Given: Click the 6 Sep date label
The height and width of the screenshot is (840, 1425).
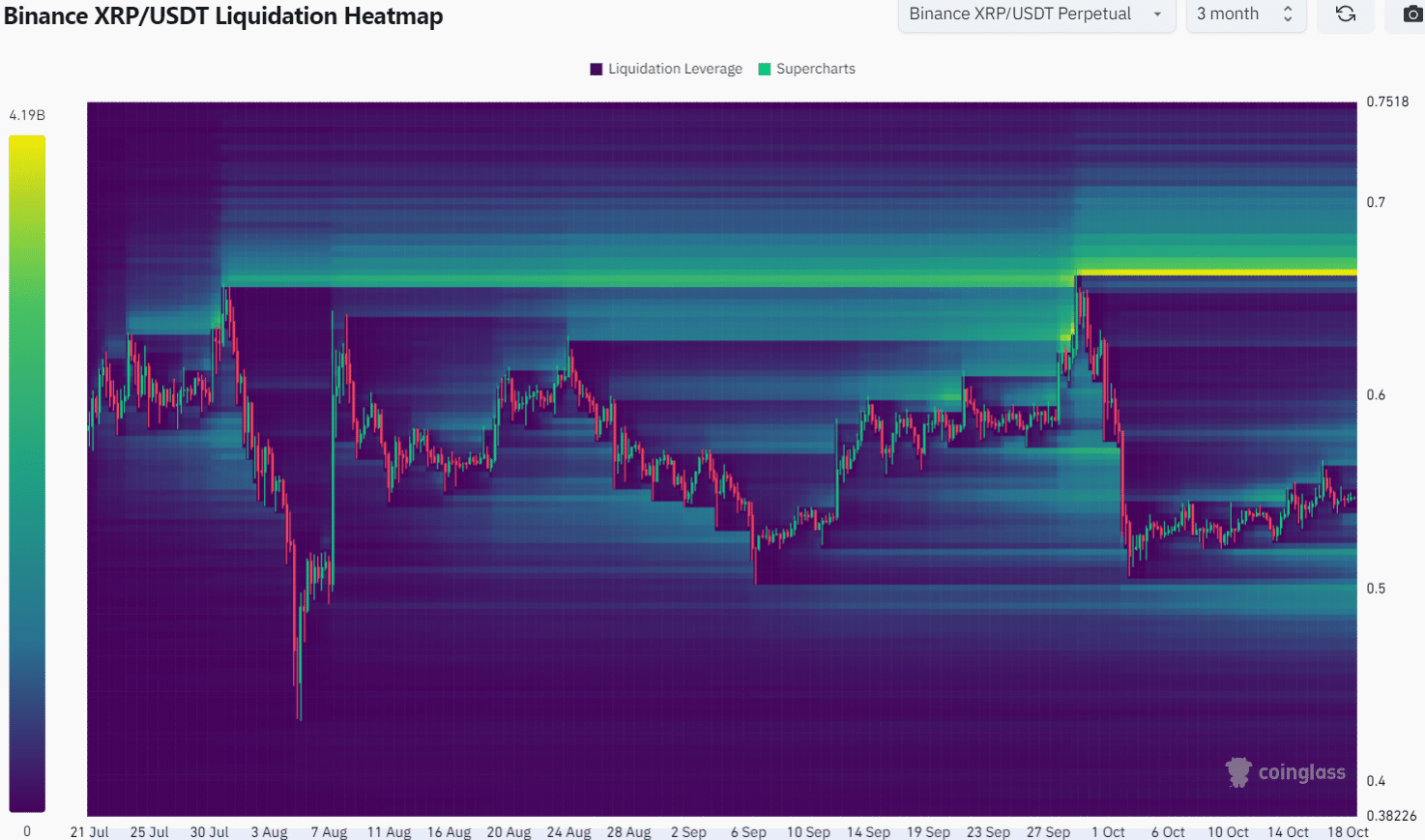Looking at the screenshot, I should (x=748, y=831).
